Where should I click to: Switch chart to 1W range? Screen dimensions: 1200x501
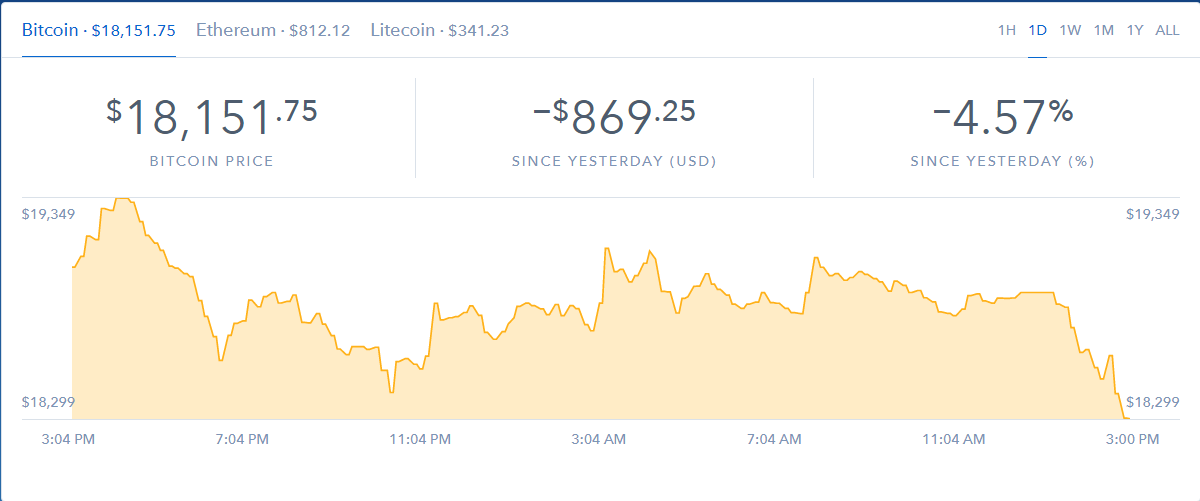(x=1070, y=30)
